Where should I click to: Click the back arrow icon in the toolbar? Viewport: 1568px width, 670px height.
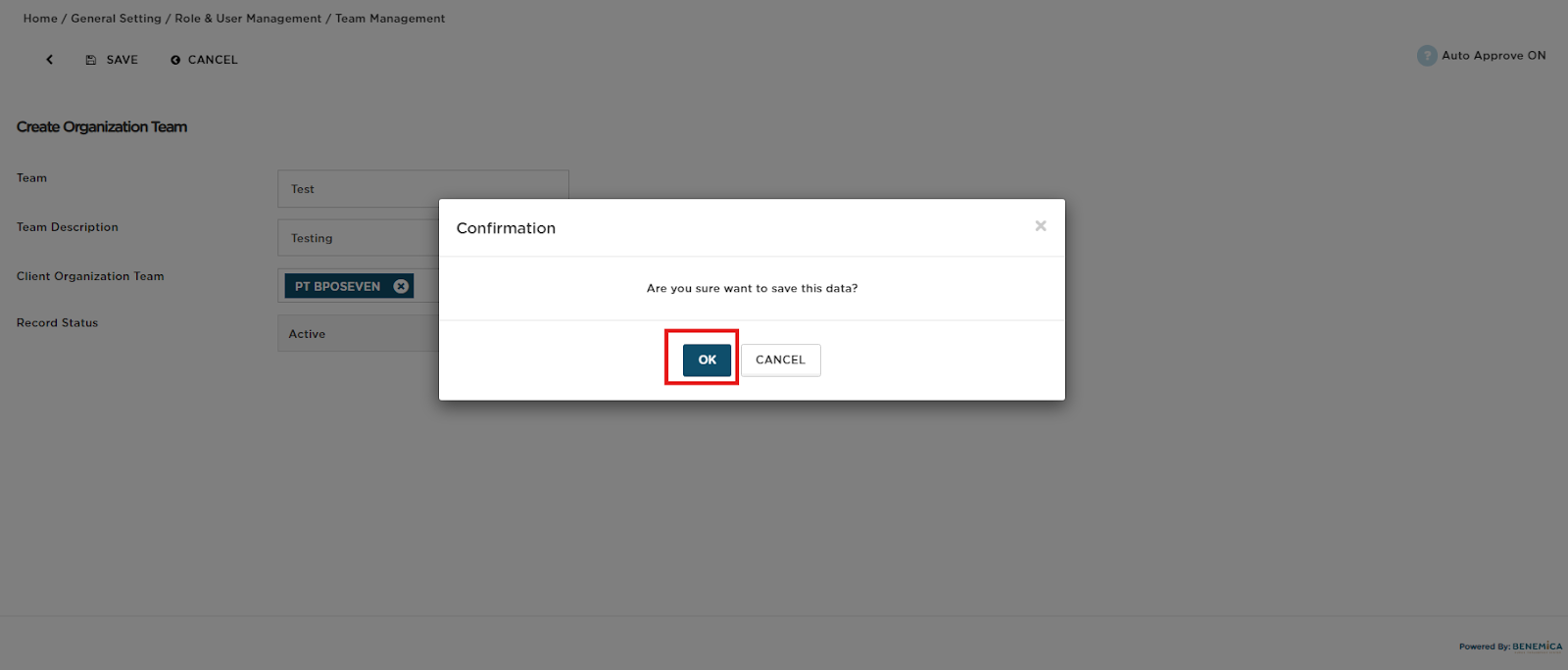(49, 60)
